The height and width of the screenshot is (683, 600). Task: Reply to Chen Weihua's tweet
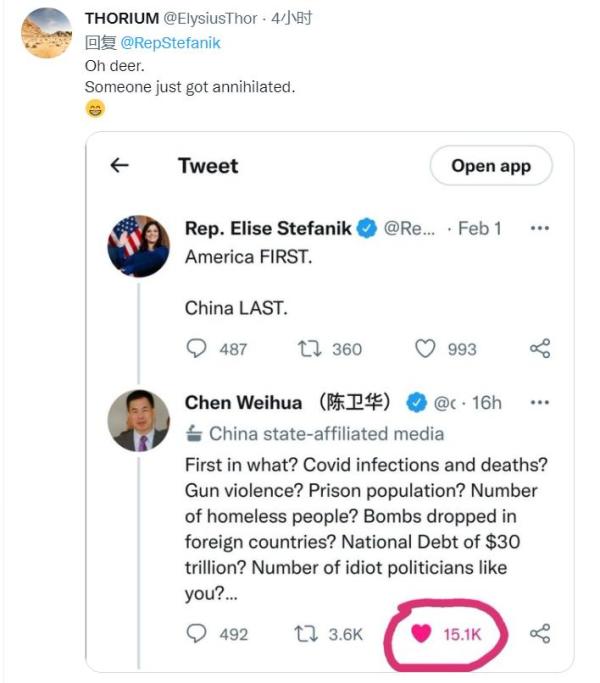point(197,634)
